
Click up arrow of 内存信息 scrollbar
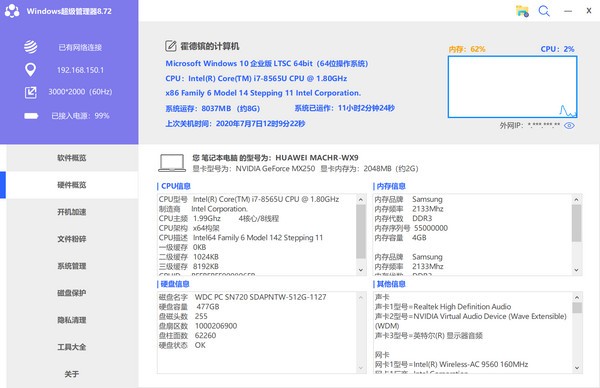(x=577, y=199)
